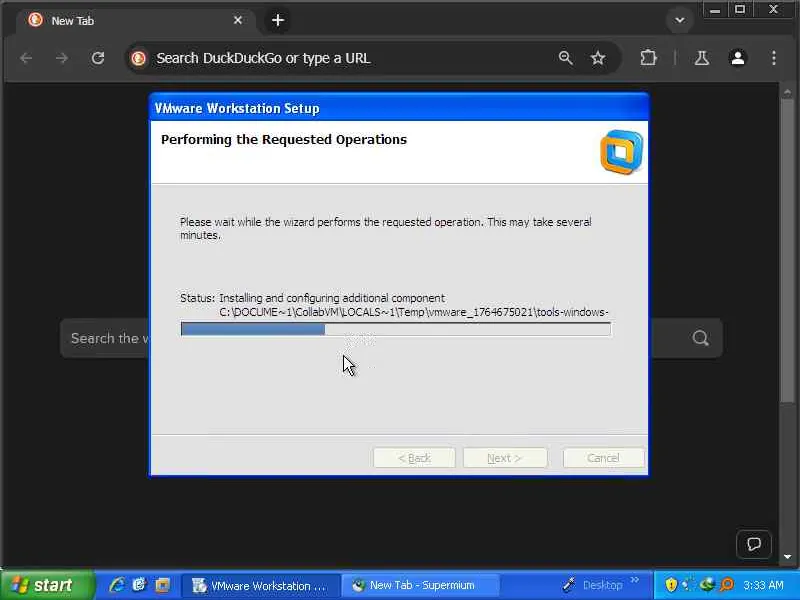Click the Cancel button in VMware setup

tap(604, 458)
